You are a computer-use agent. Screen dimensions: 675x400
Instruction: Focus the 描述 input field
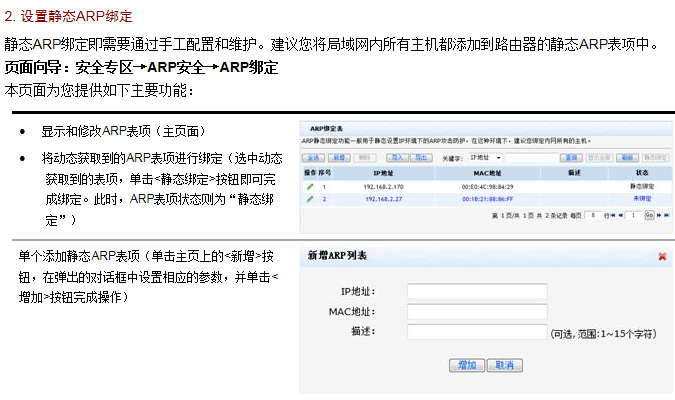[x=477, y=332]
